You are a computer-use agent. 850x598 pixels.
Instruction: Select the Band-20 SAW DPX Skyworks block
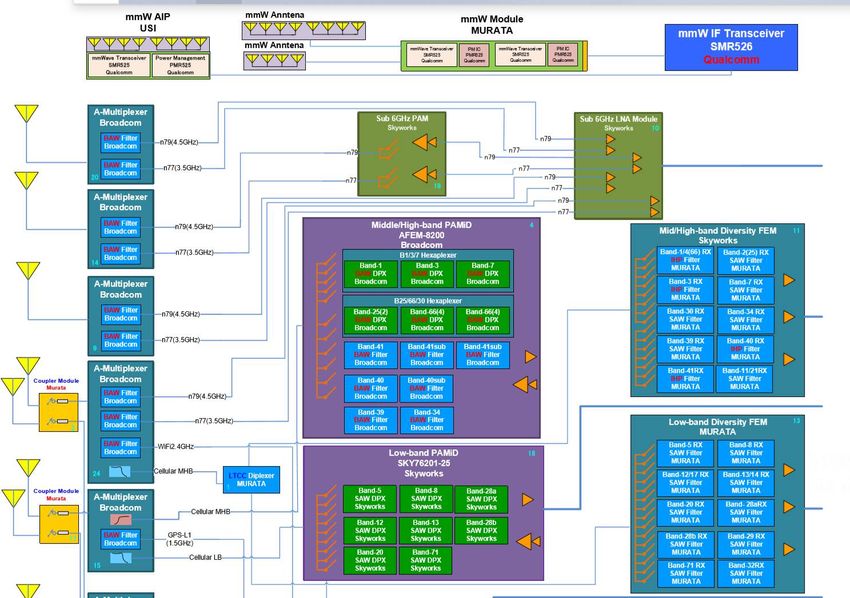(x=370, y=561)
